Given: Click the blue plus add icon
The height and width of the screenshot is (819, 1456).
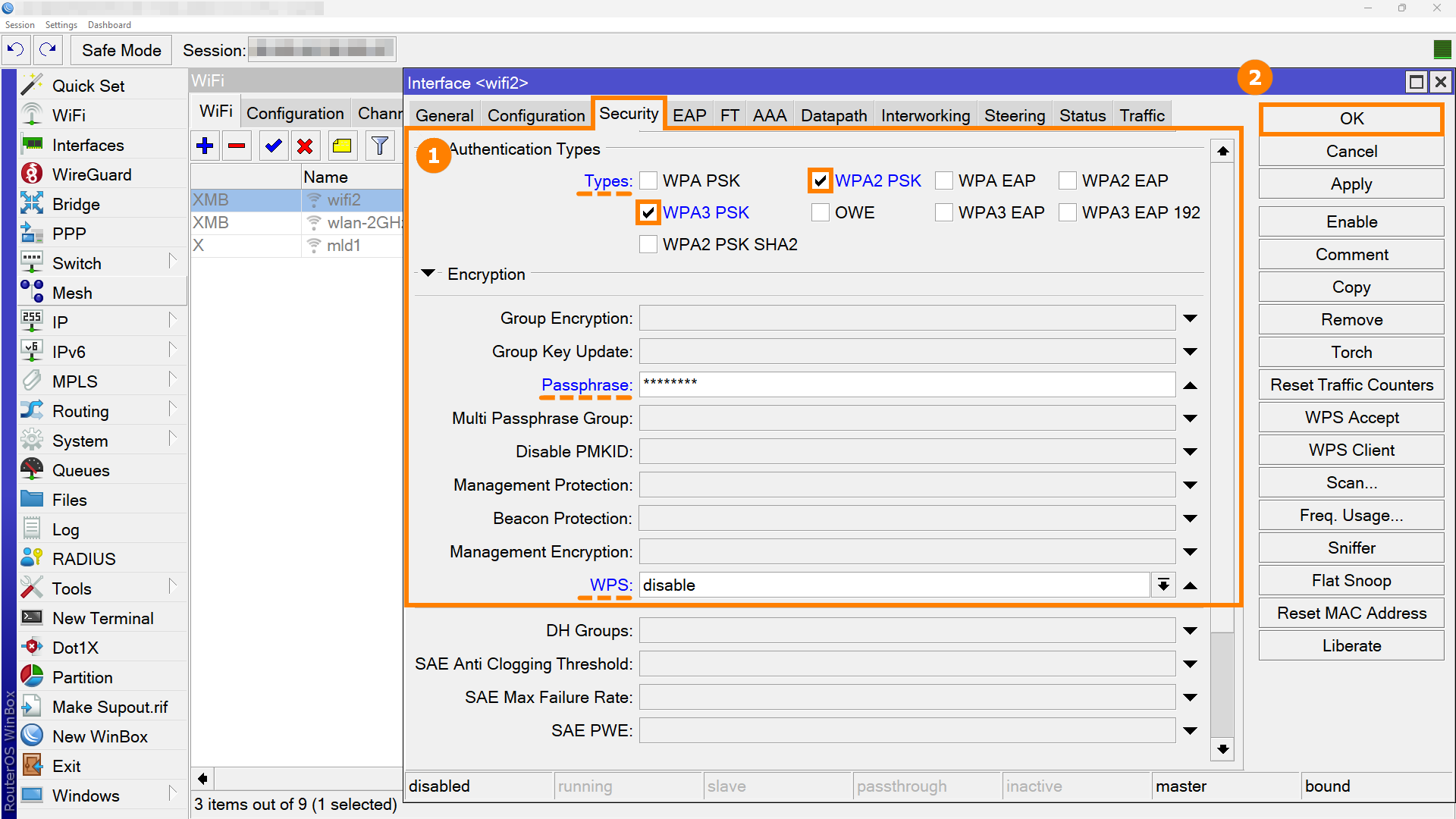Looking at the screenshot, I should point(205,146).
